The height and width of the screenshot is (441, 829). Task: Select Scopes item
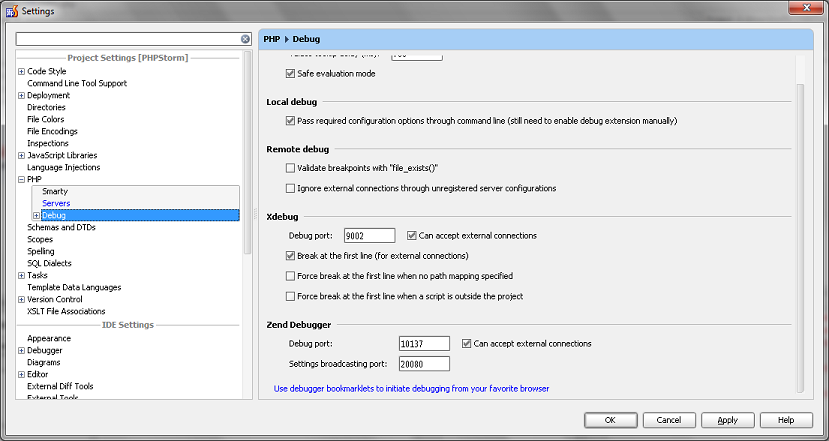coord(40,240)
